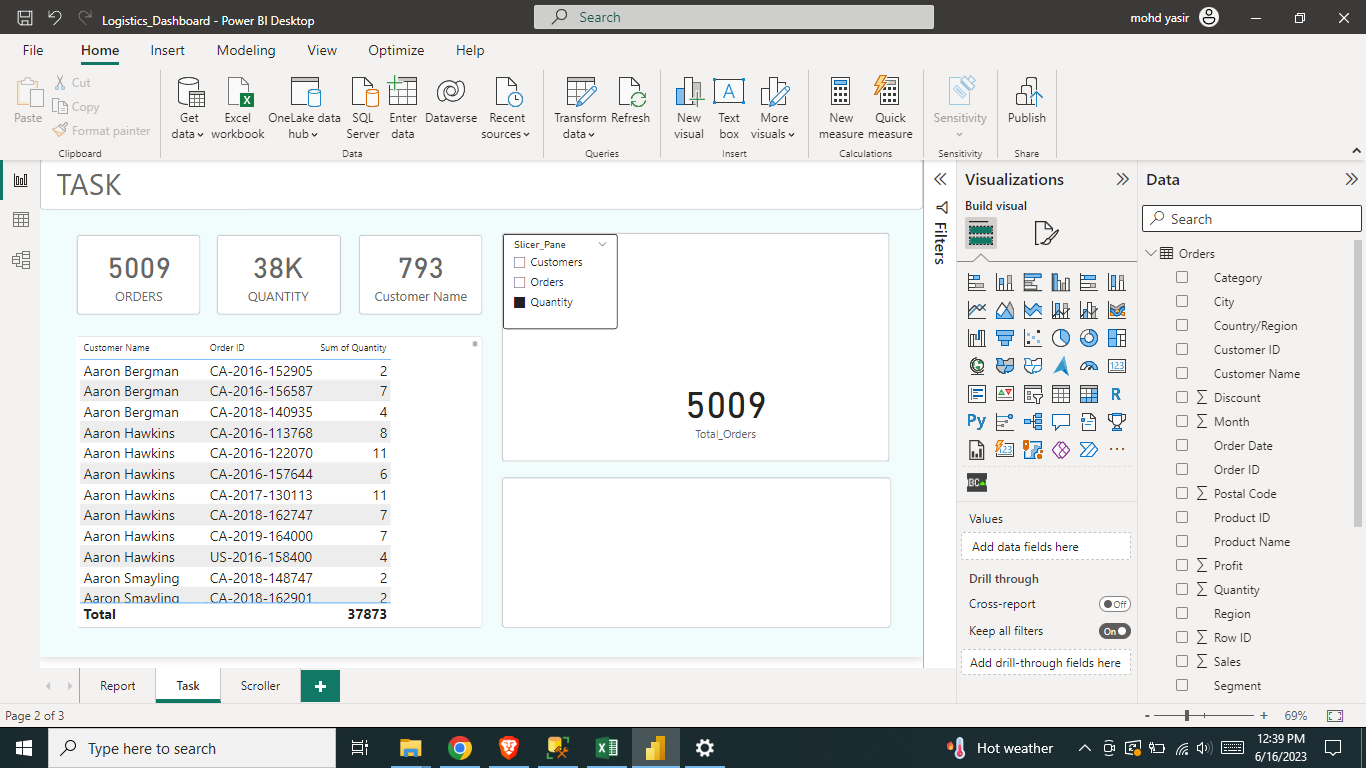
Task: Add a new report page
Action: tap(320, 686)
